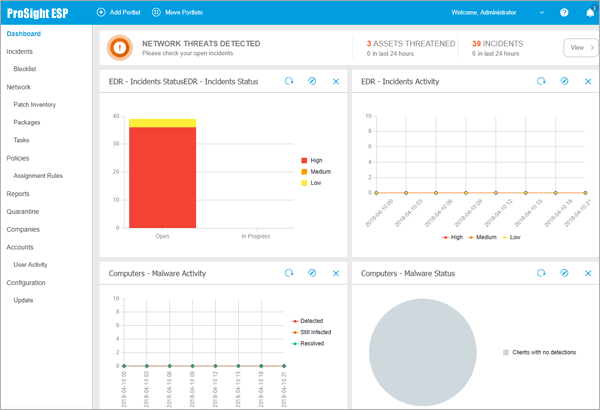
Task: Toggle the Resolved series legend
Action: pyautogui.click(x=308, y=343)
